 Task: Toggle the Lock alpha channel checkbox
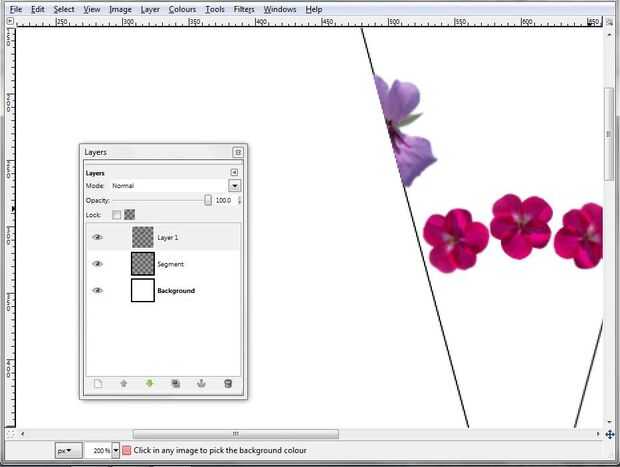pyautogui.click(x=129, y=215)
